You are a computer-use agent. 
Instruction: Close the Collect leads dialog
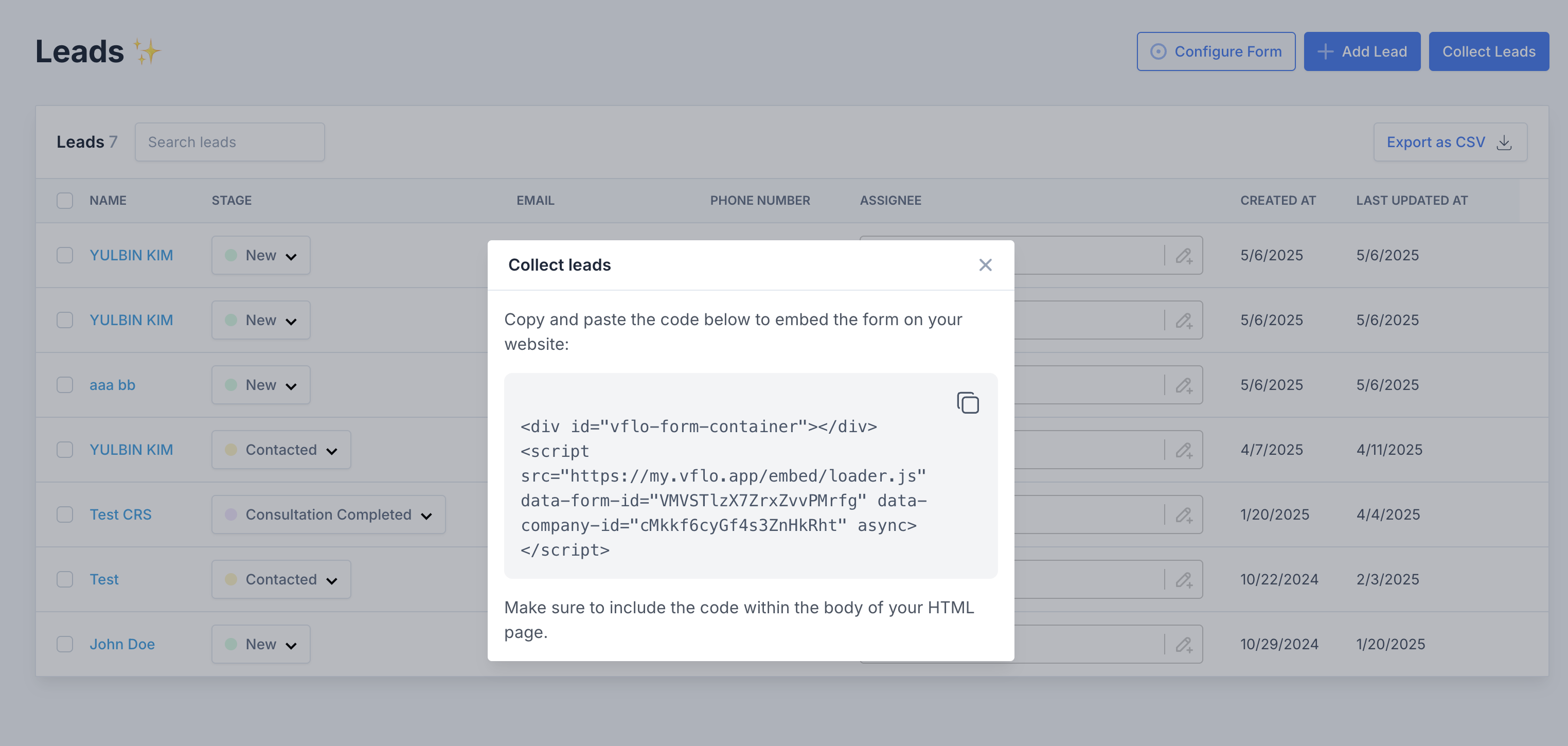click(x=985, y=265)
